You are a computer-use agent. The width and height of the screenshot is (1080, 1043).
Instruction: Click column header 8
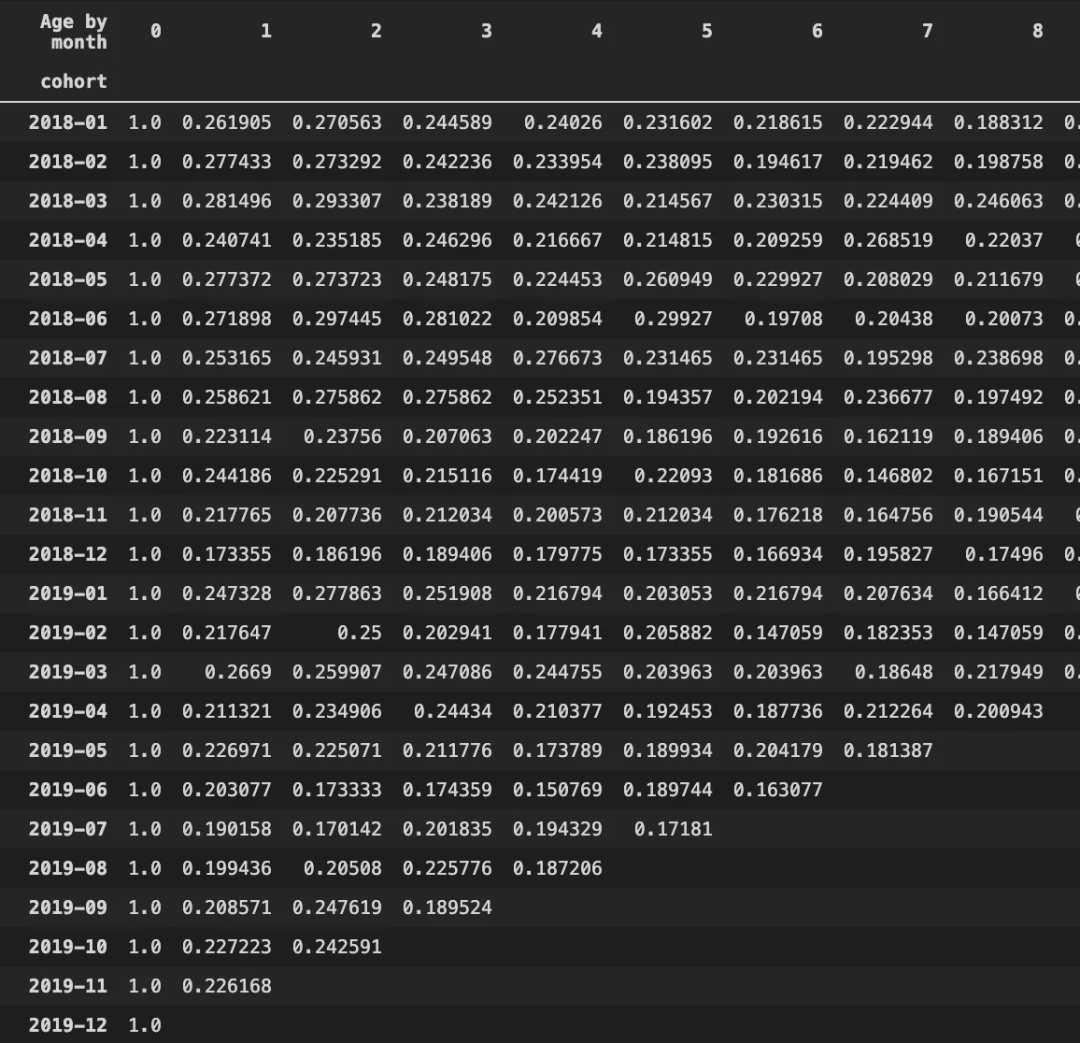point(1037,31)
